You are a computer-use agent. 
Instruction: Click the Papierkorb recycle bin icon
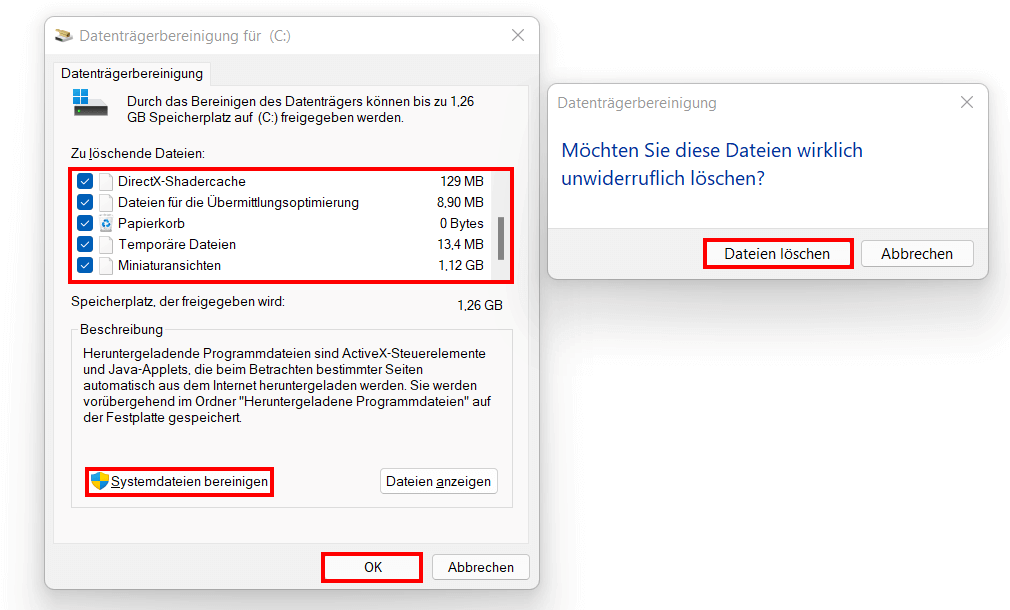tap(106, 224)
